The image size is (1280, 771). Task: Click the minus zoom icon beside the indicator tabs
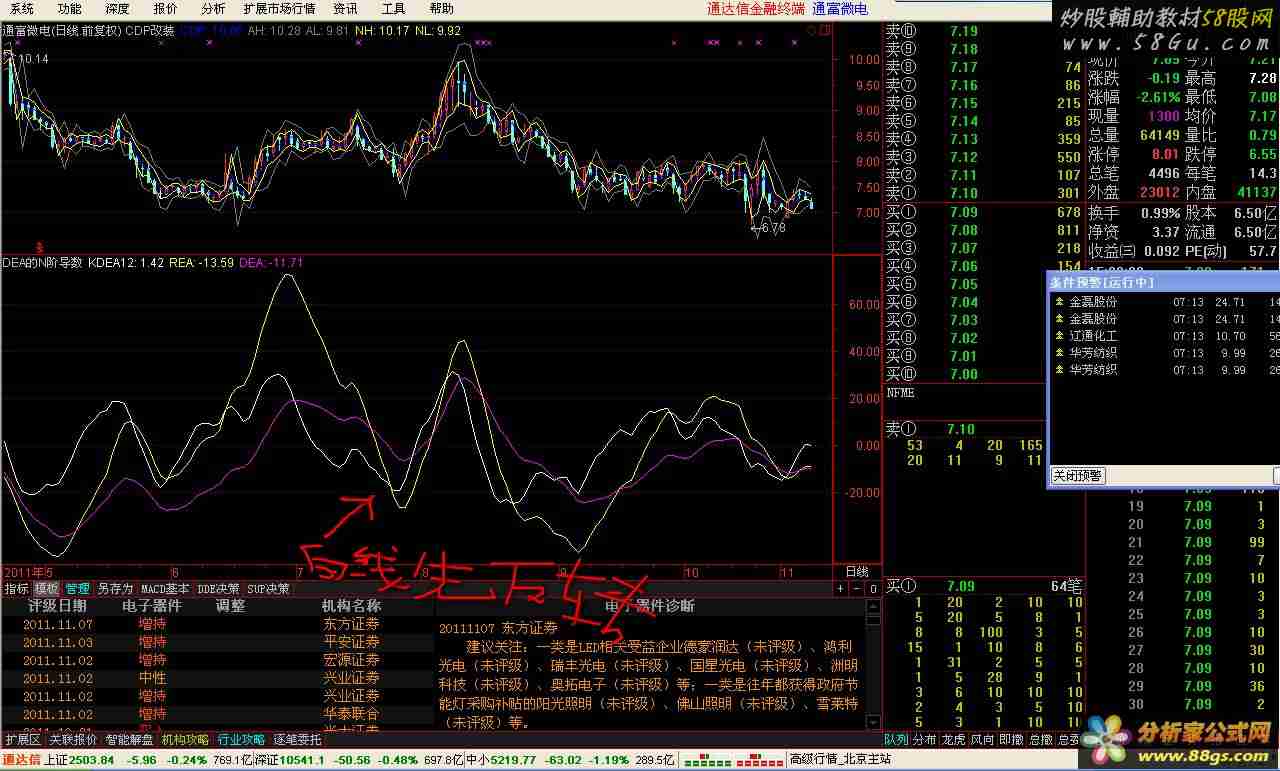(x=858, y=589)
